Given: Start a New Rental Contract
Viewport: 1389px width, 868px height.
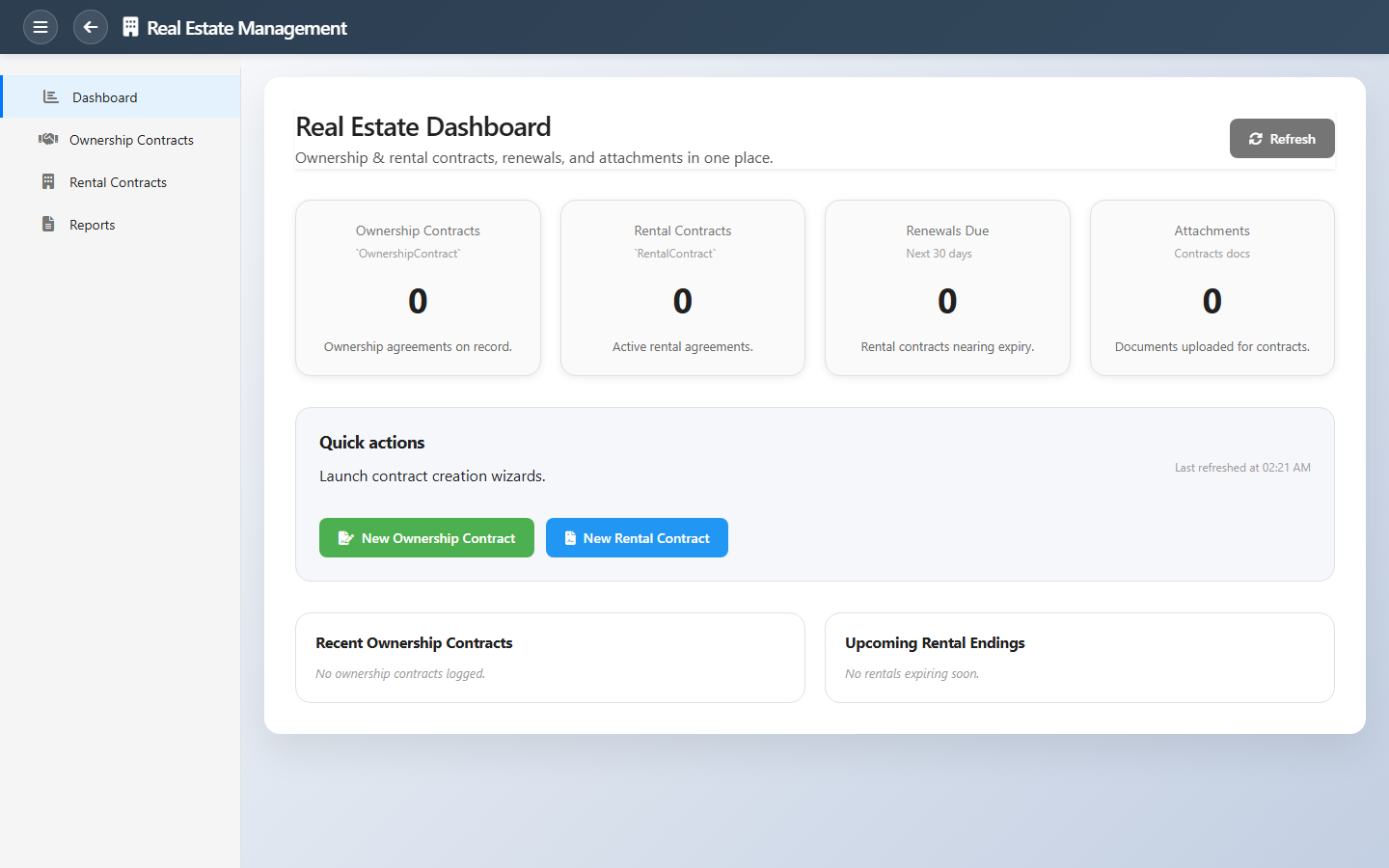Looking at the screenshot, I should [637, 538].
